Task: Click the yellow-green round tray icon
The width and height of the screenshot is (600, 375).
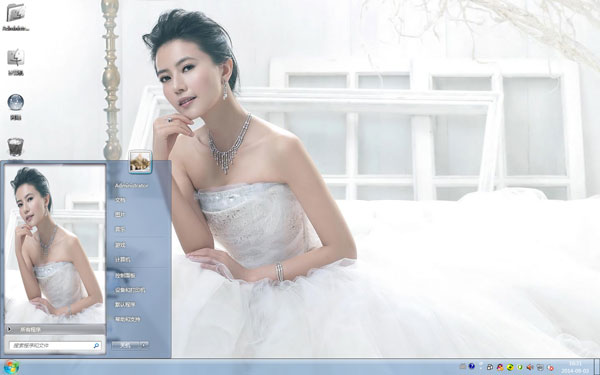Action: [x=510, y=367]
